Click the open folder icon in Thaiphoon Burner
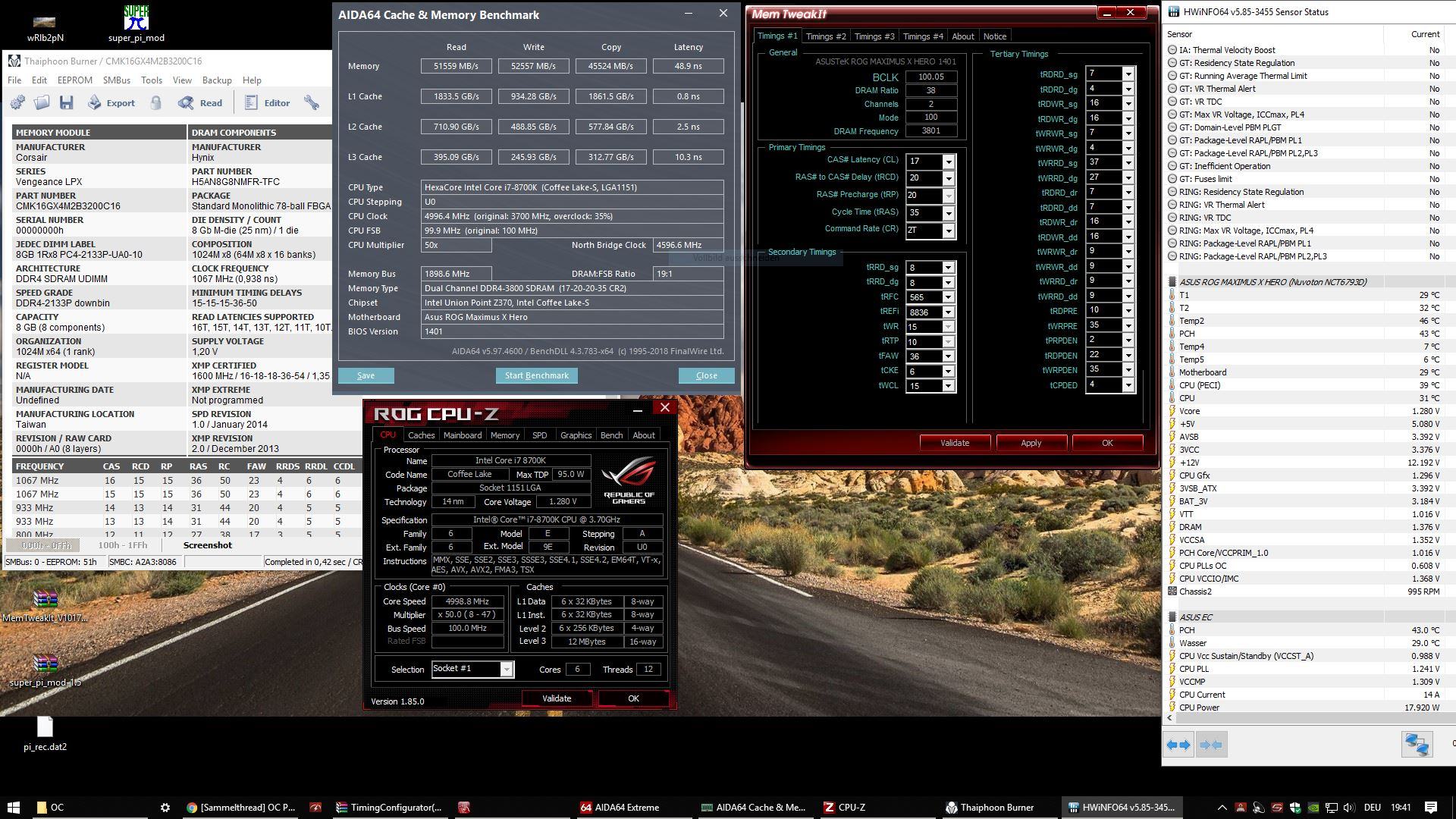1456x819 pixels. pyautogui.click(x=42, y=102)
